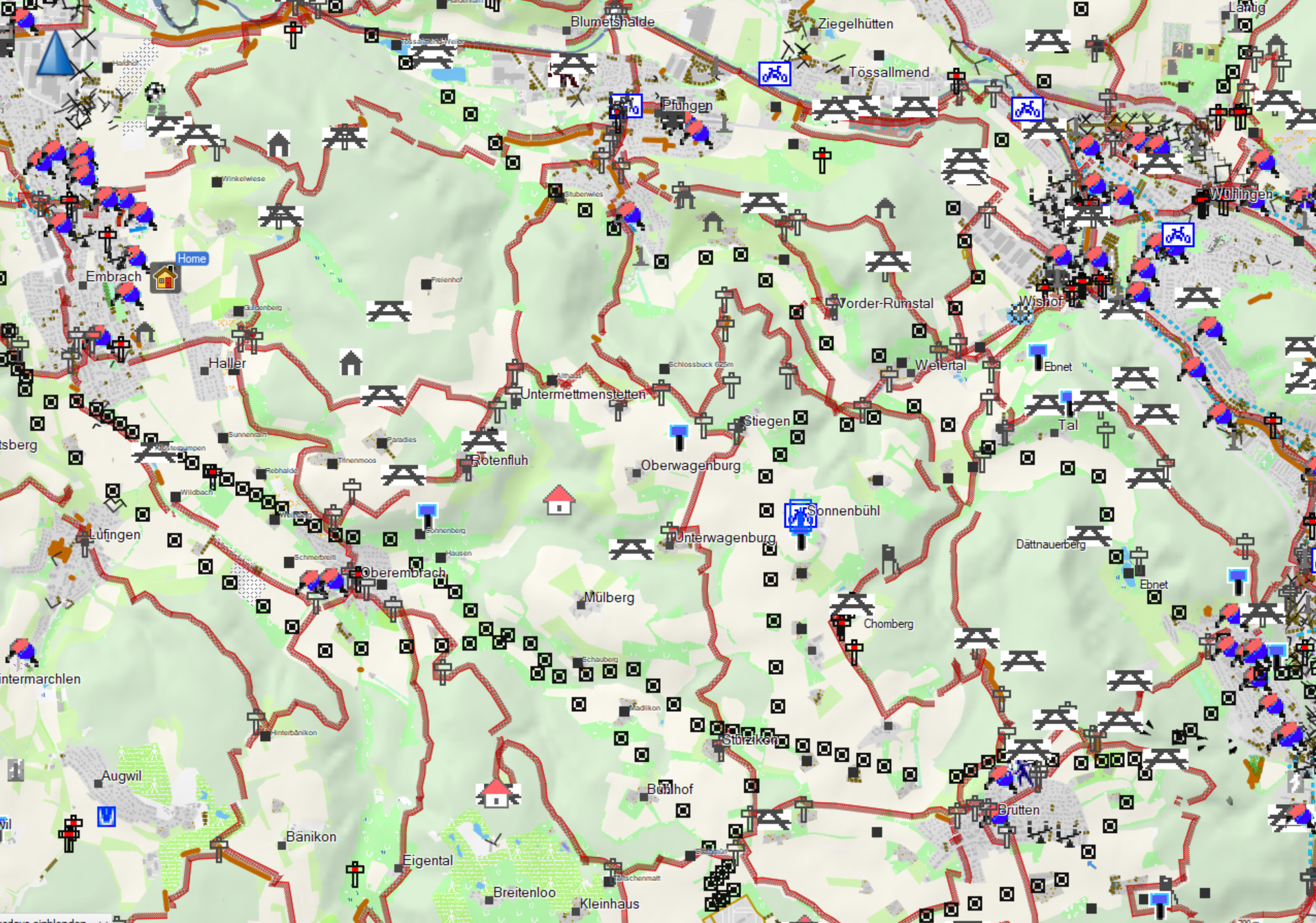Click picnic table icon above Chomberg label
This screenshot has width=1316, height=923.
[852, 603]
